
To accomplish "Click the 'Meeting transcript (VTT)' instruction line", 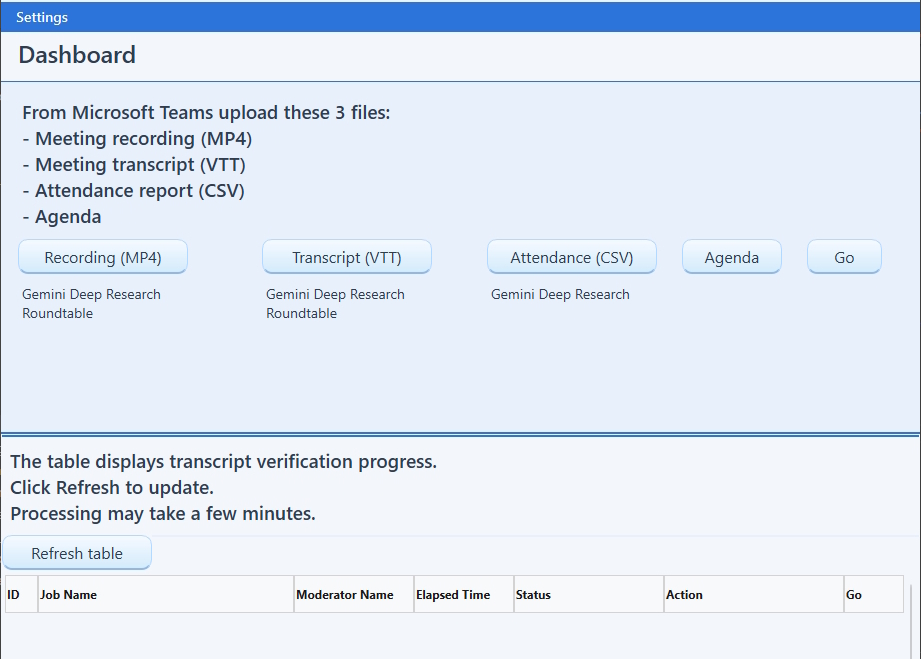I will click(x=134, y=164).
